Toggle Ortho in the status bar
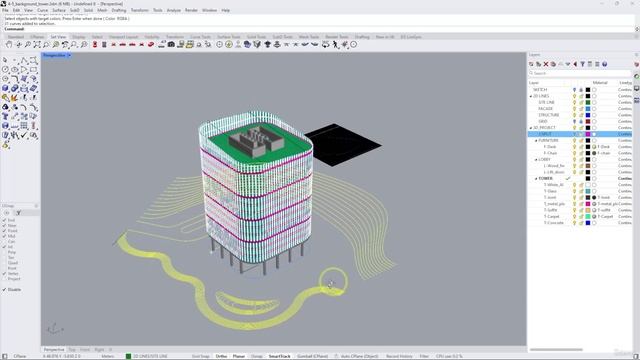The width and height of the screenshot is (640, 360). (x=221, y=356)
